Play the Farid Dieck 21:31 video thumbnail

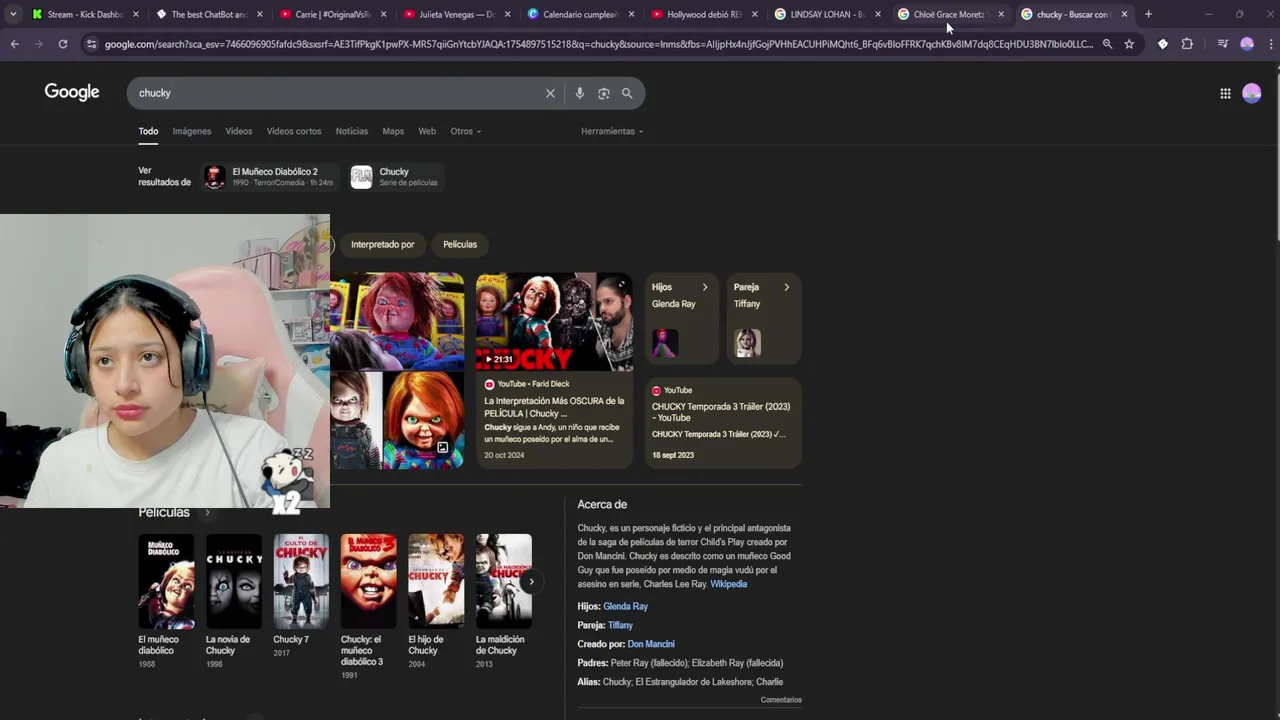click(554, 321)
